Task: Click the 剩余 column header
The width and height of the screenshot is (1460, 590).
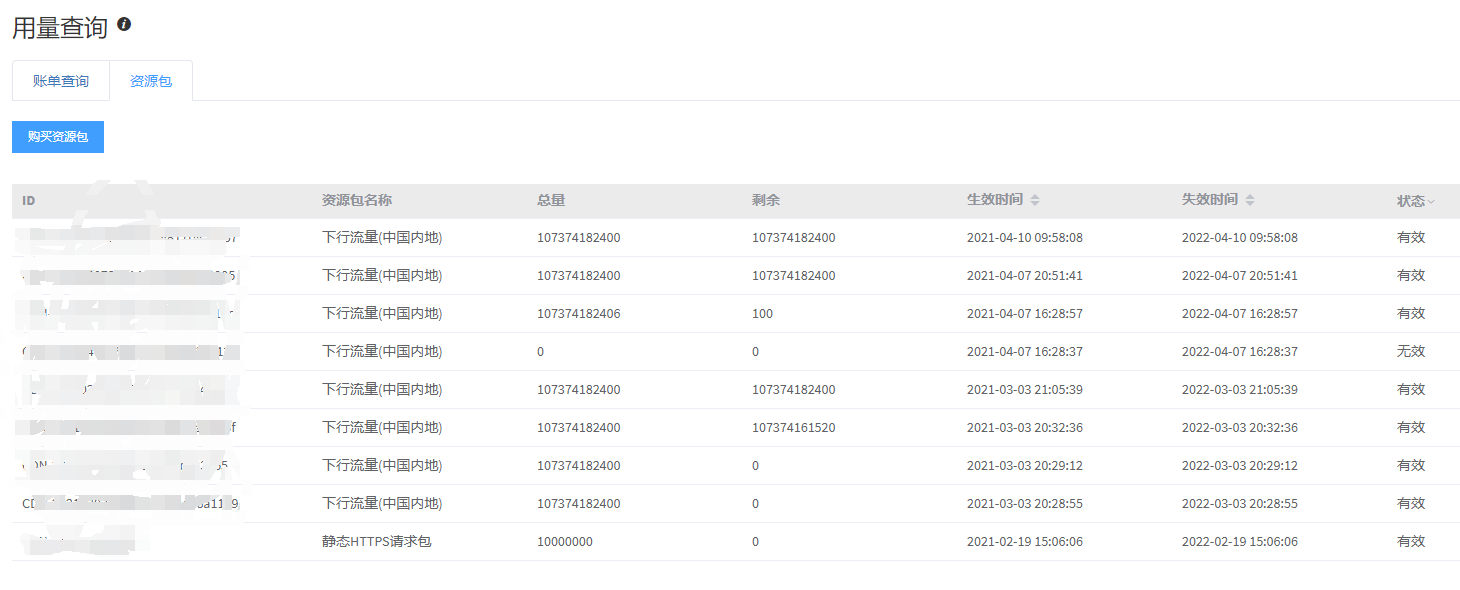Action: [x=766, y=201]
